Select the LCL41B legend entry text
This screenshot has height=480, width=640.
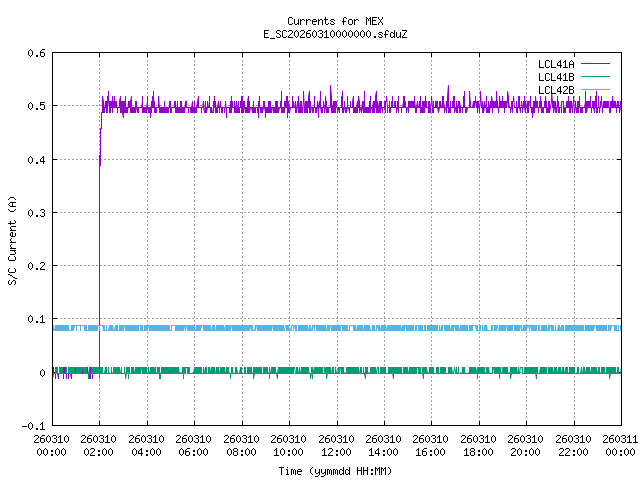coord(555,77)
